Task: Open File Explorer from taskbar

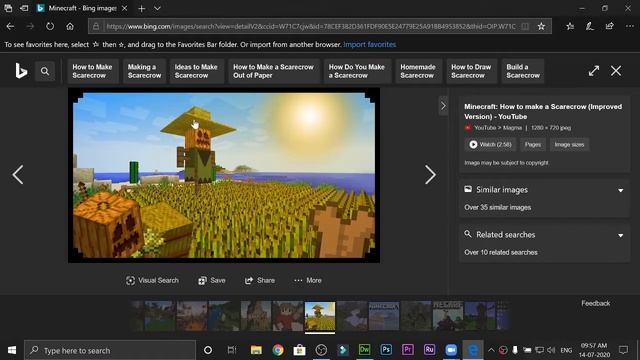Action: coord(256,350)
